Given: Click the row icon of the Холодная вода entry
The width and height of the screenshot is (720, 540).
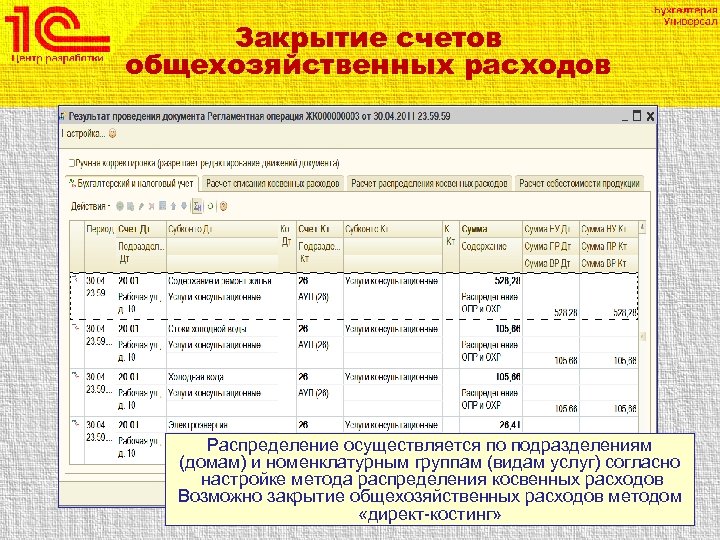Looking at the screenshot, I should coord(76,376).
